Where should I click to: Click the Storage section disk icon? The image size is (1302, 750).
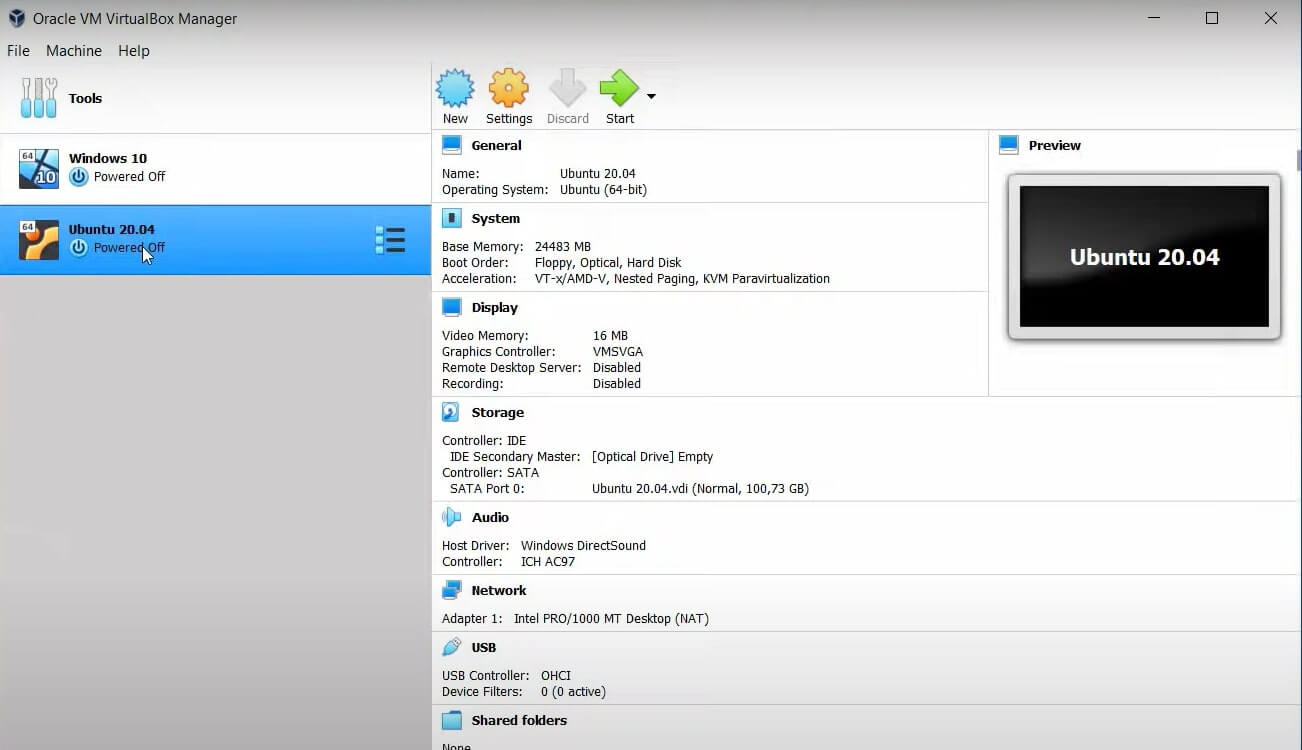click(x=452, y=412)
